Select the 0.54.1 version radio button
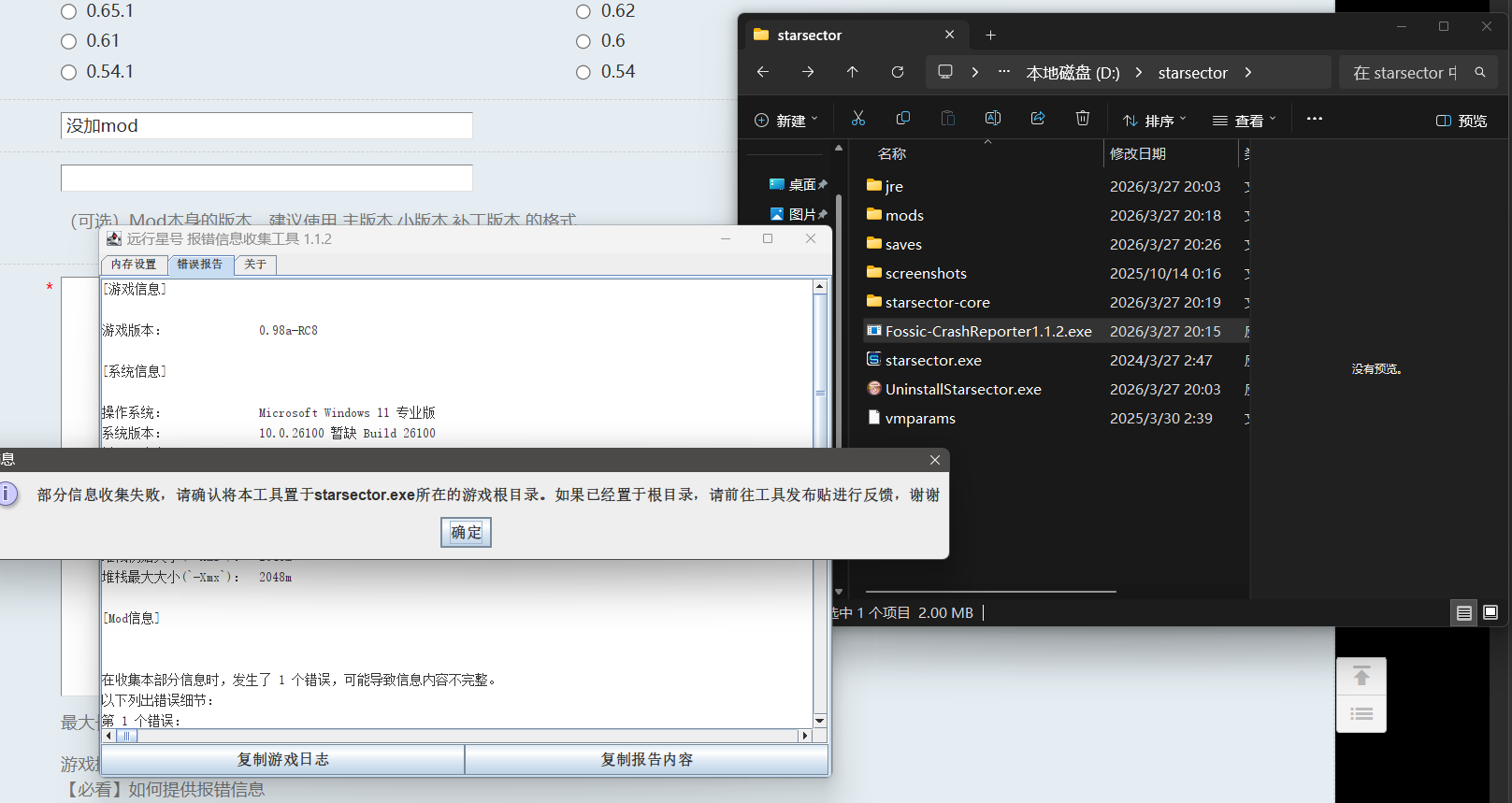 [x=68, y=72]
